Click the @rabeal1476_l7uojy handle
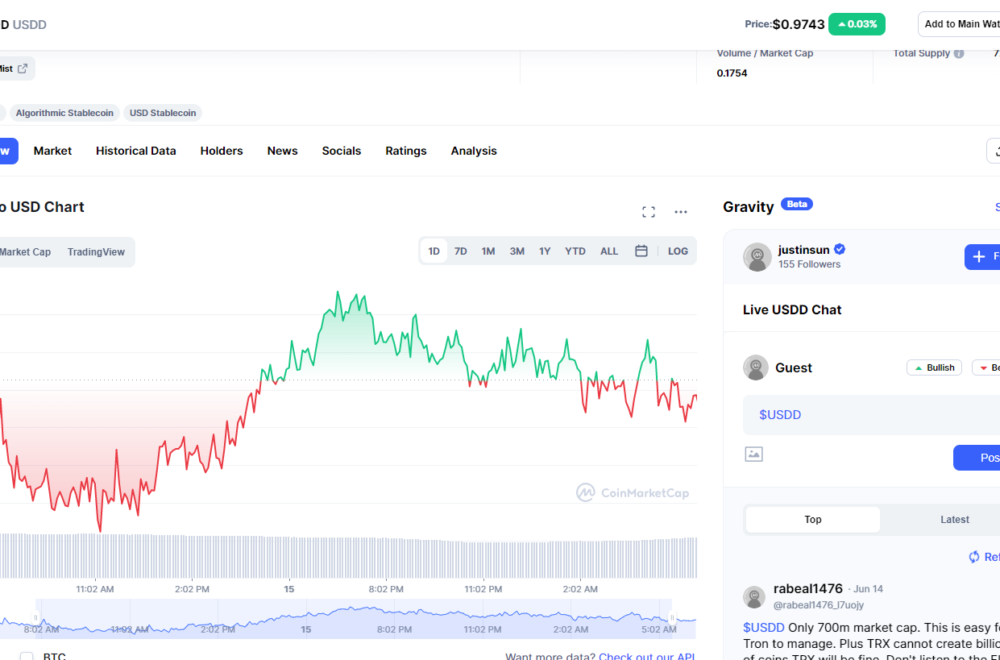The height and width of the screenshot is (660, 1000). (x=818, y=605)
